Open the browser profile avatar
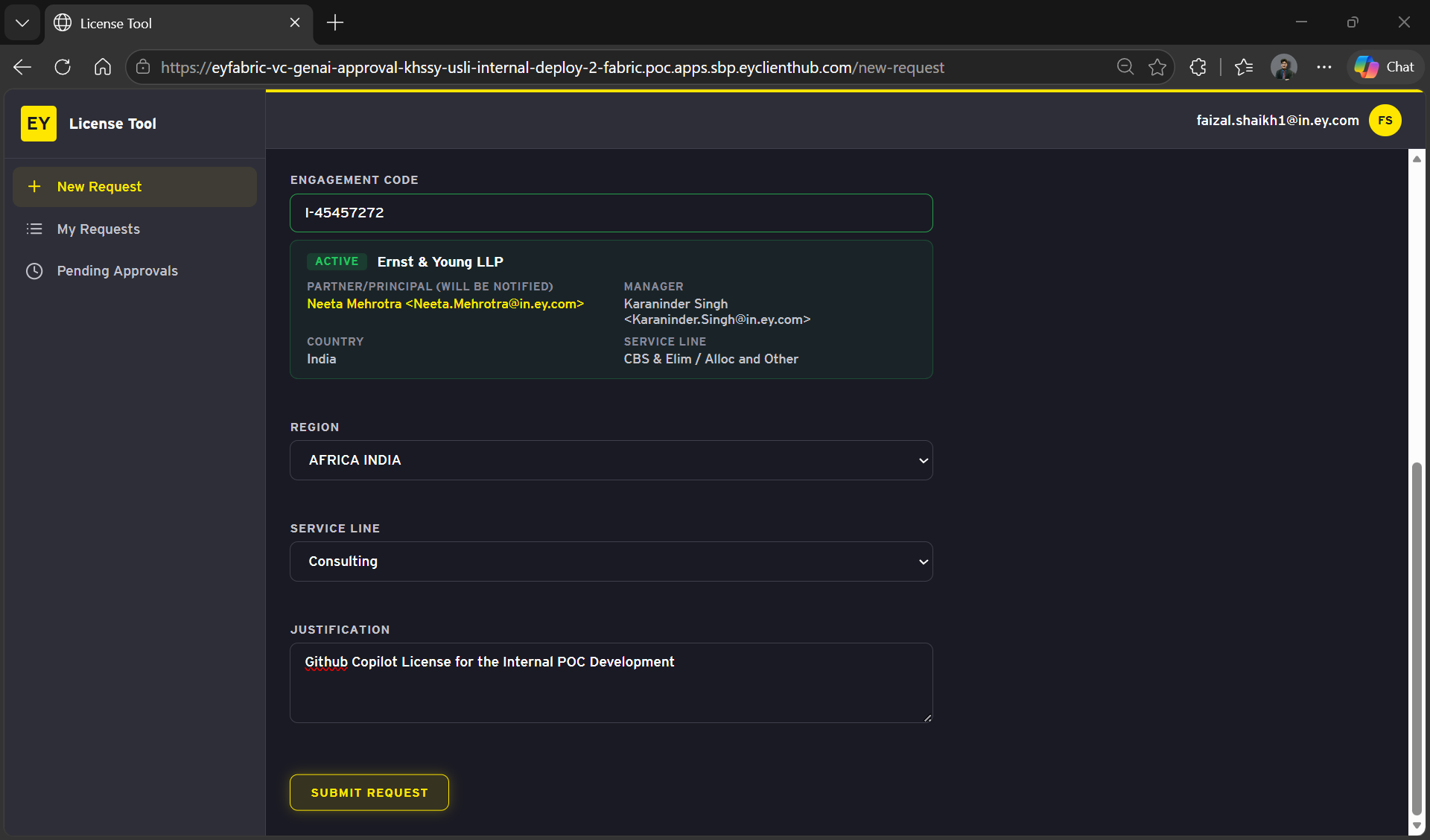Viewport: 1430px width, 840px height. point(1284,67)
